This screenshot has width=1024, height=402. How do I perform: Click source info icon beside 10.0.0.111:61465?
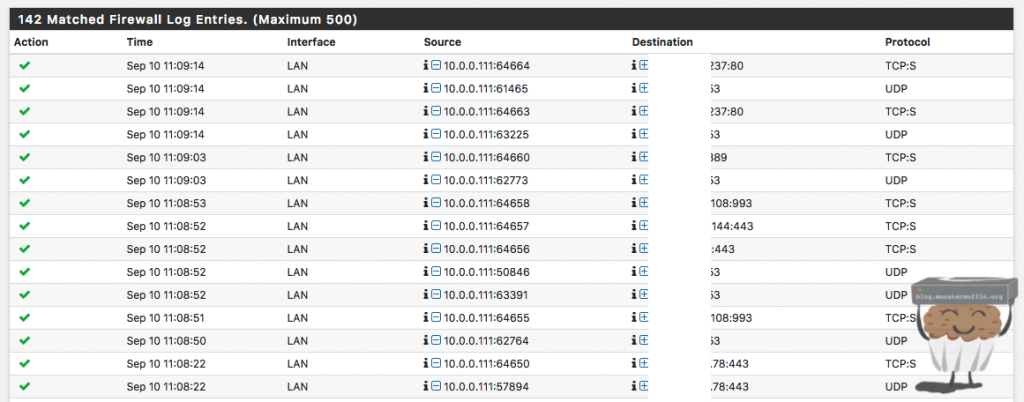[426, 88]
